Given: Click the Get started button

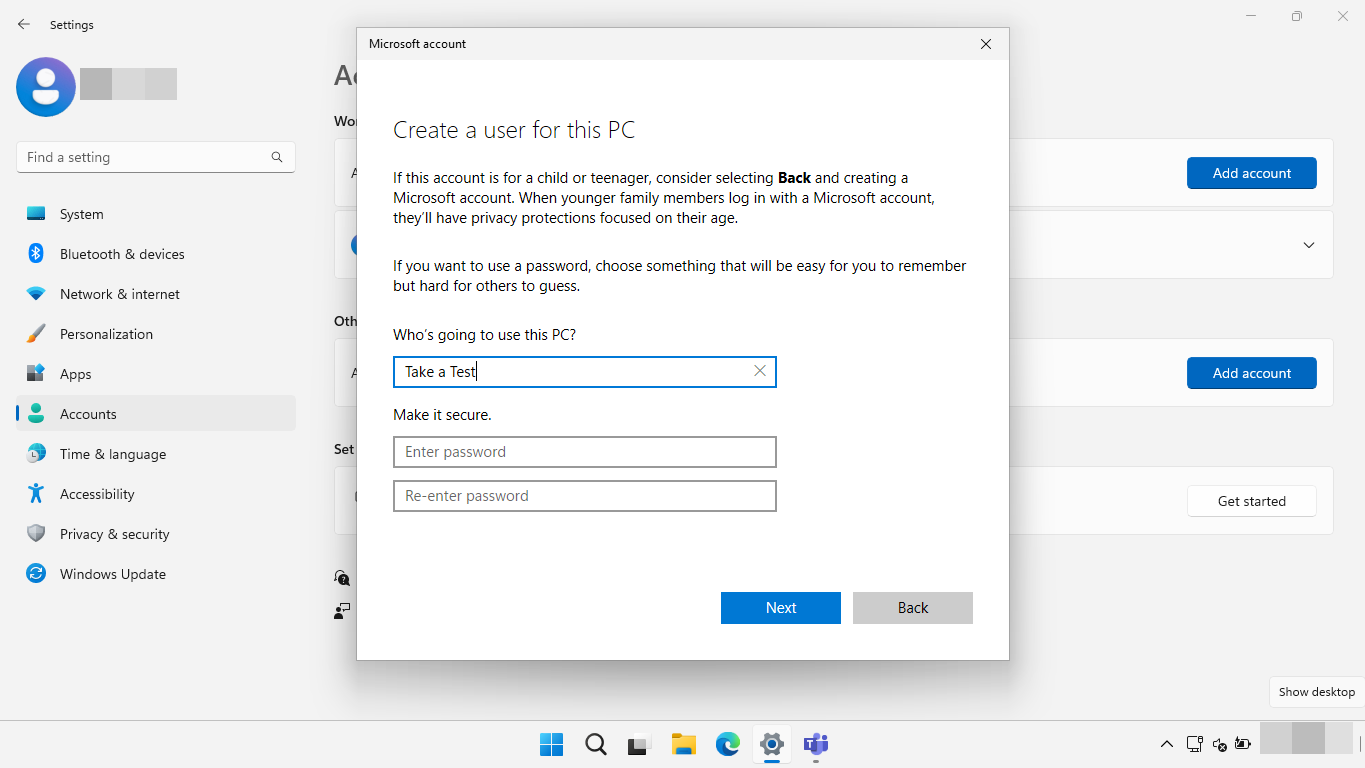Looking at the screenshot, I should [x=1251, y=501].
